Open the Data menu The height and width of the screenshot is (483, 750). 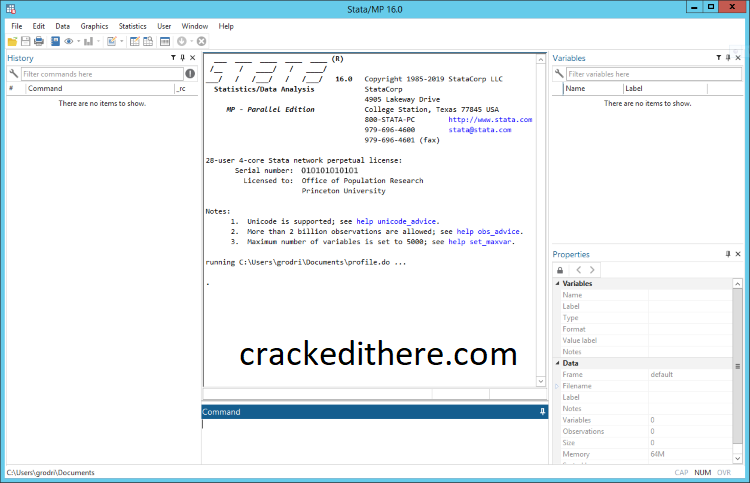pos(63,26)
